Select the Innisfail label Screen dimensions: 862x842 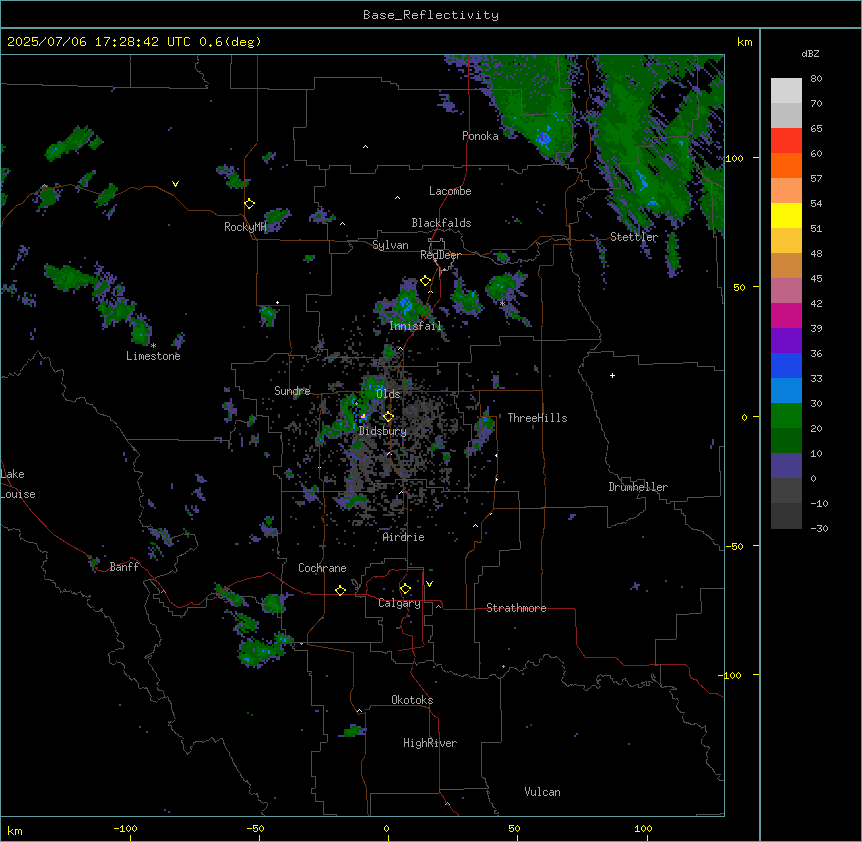(415, 326)
